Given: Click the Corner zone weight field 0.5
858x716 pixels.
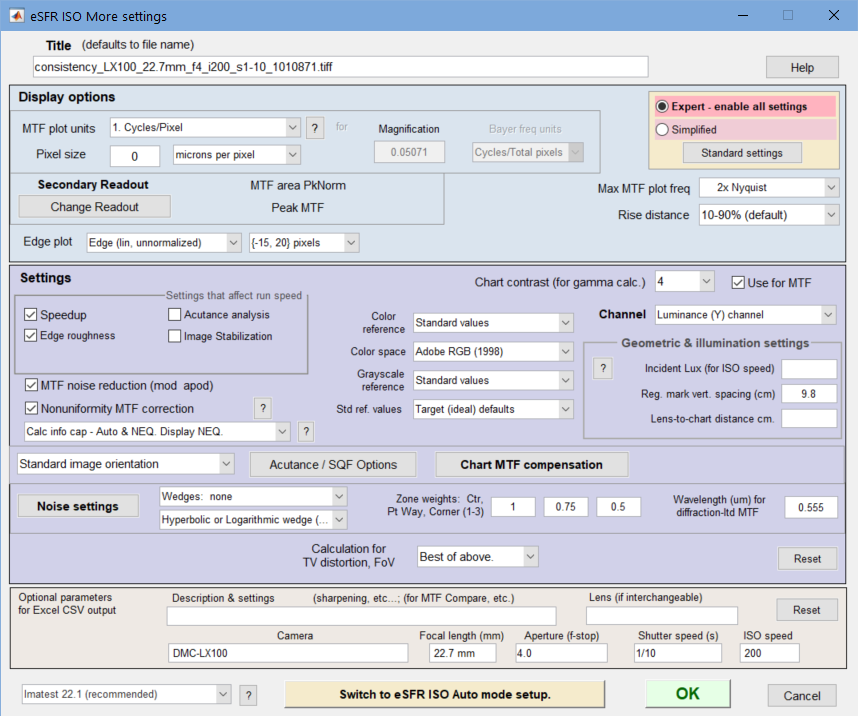Looking at the screenshot, I should (x=618, y=507).
